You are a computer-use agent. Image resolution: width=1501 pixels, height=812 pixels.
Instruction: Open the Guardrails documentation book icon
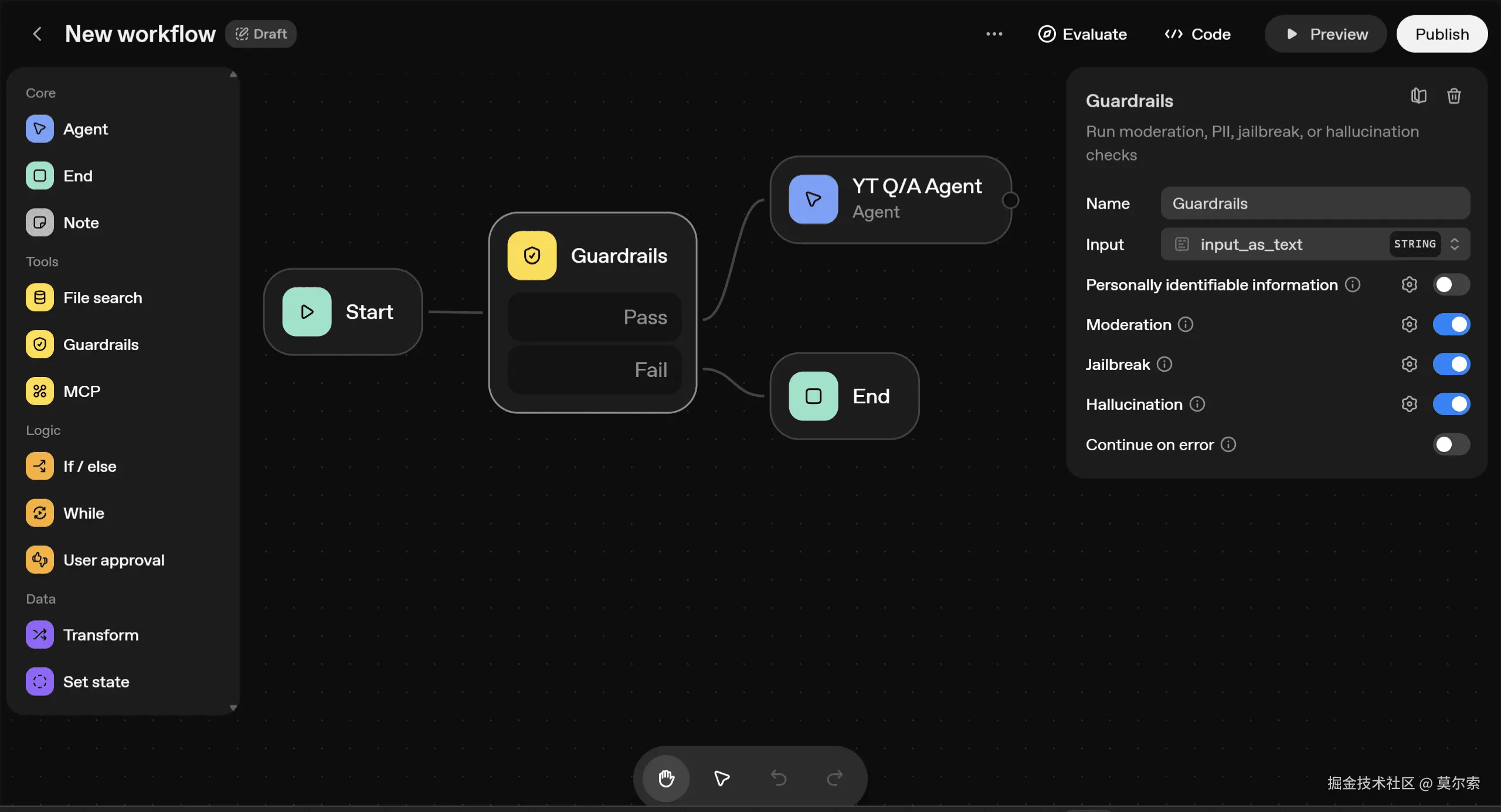coord(1418,96)
